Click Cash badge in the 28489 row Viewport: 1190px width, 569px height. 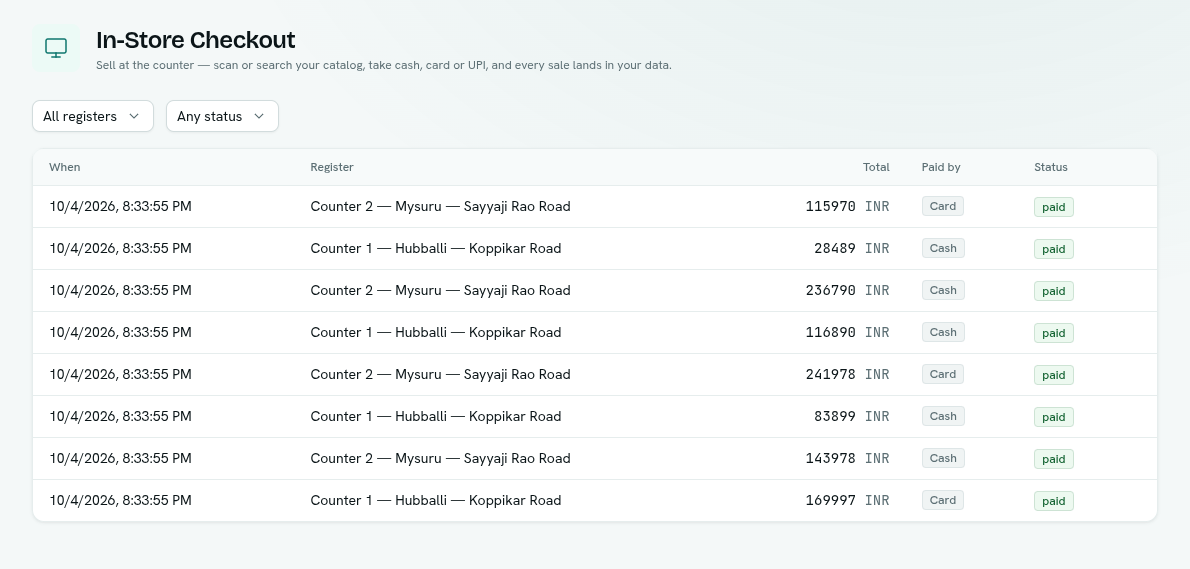(943, 248)
